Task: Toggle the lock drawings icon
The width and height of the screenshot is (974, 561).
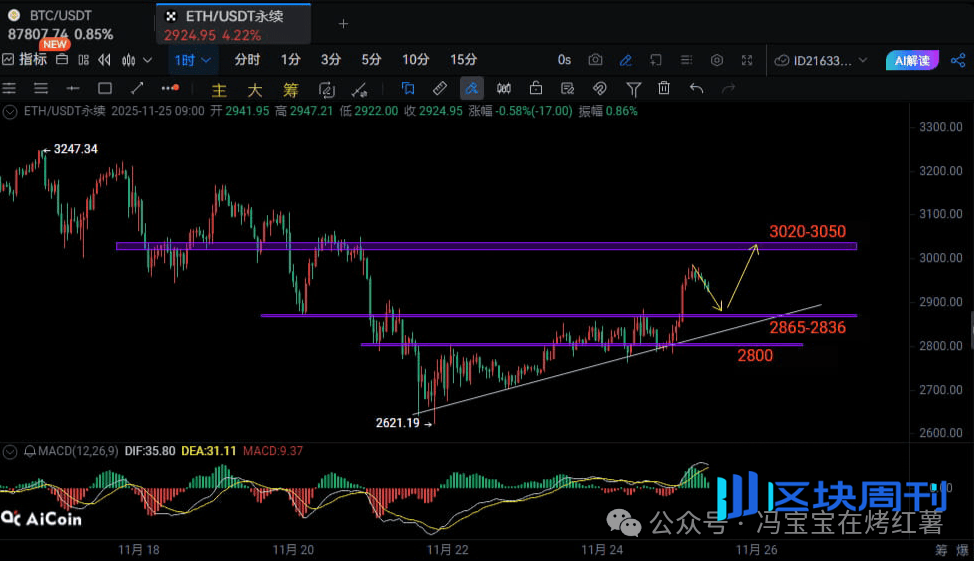Action: [536, 88]
